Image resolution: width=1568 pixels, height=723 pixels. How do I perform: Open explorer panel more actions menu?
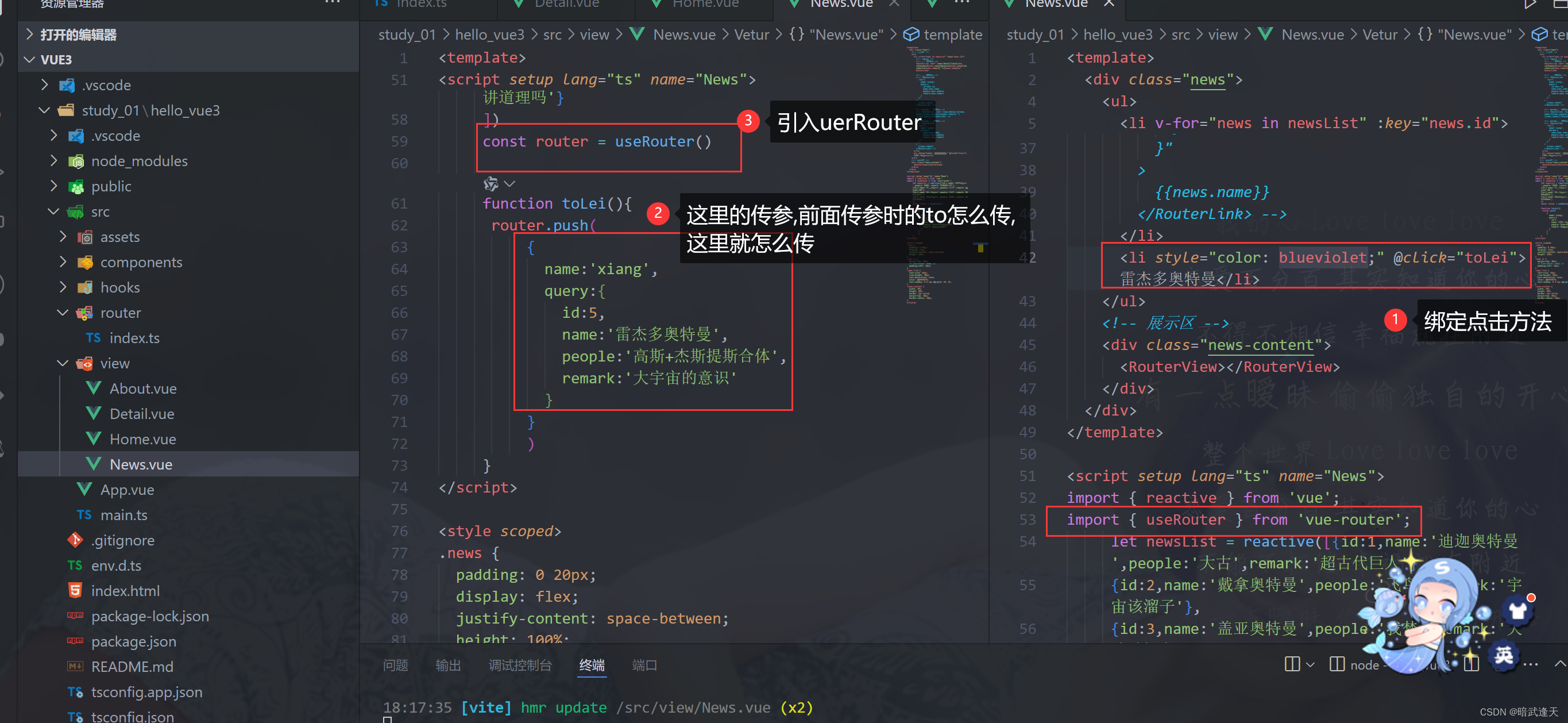(333, 3)
